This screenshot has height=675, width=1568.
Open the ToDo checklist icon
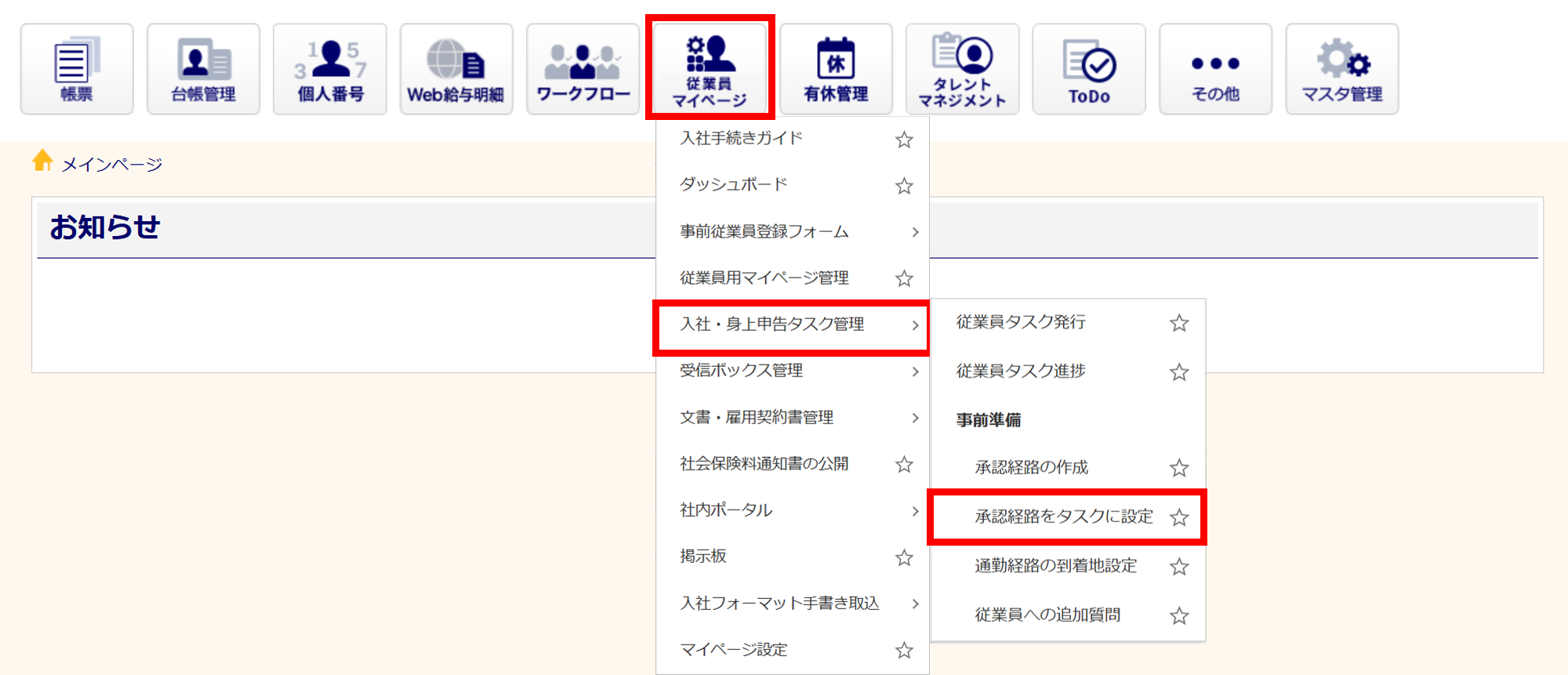click(1089, 69)
